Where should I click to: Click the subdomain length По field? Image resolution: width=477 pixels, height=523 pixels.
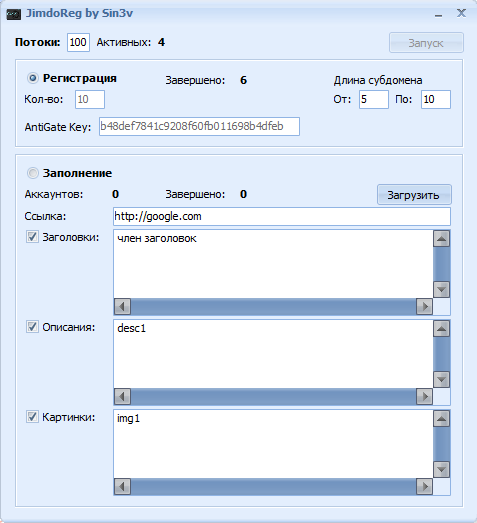pyautogui.click(x=436, y=99)
